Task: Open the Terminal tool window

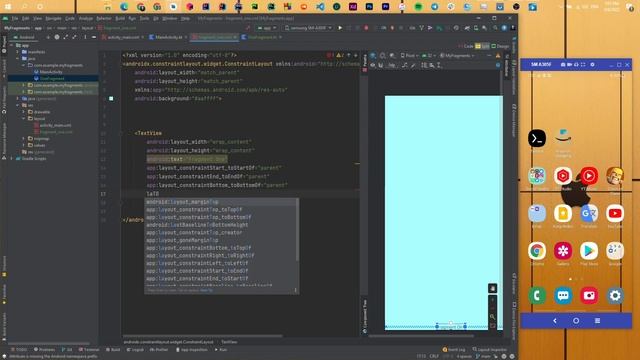Action: (x=89, y=350)
